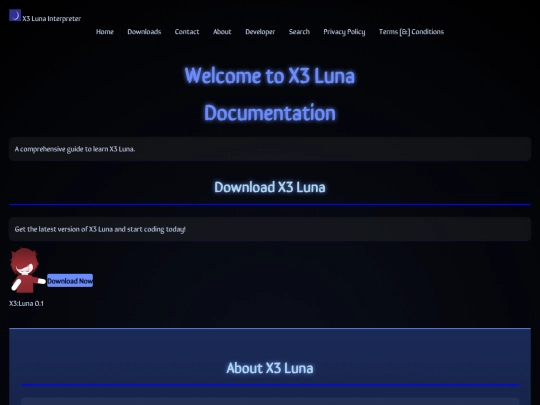The height and width of the screenshot is (405, 540).
Task: Open Terms [&] Conditions link
Action: (x=411, y=32)
